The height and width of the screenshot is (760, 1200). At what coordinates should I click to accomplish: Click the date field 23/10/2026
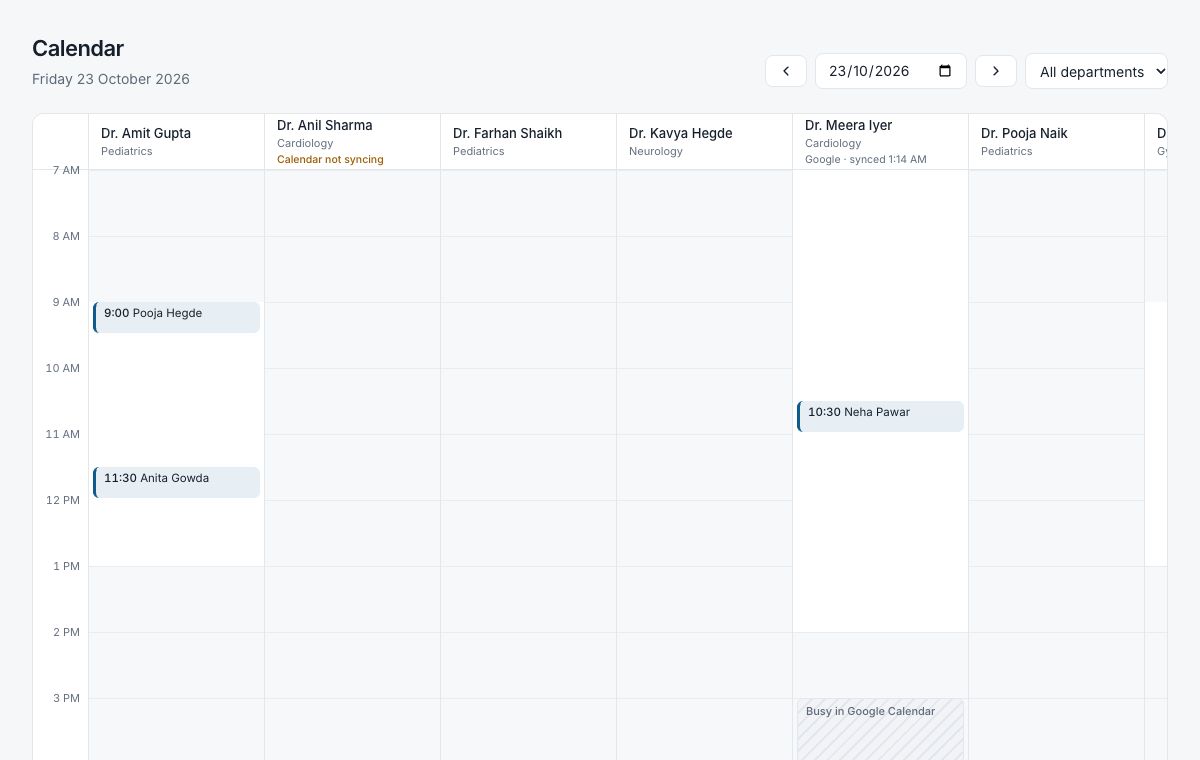click(891, 71)
